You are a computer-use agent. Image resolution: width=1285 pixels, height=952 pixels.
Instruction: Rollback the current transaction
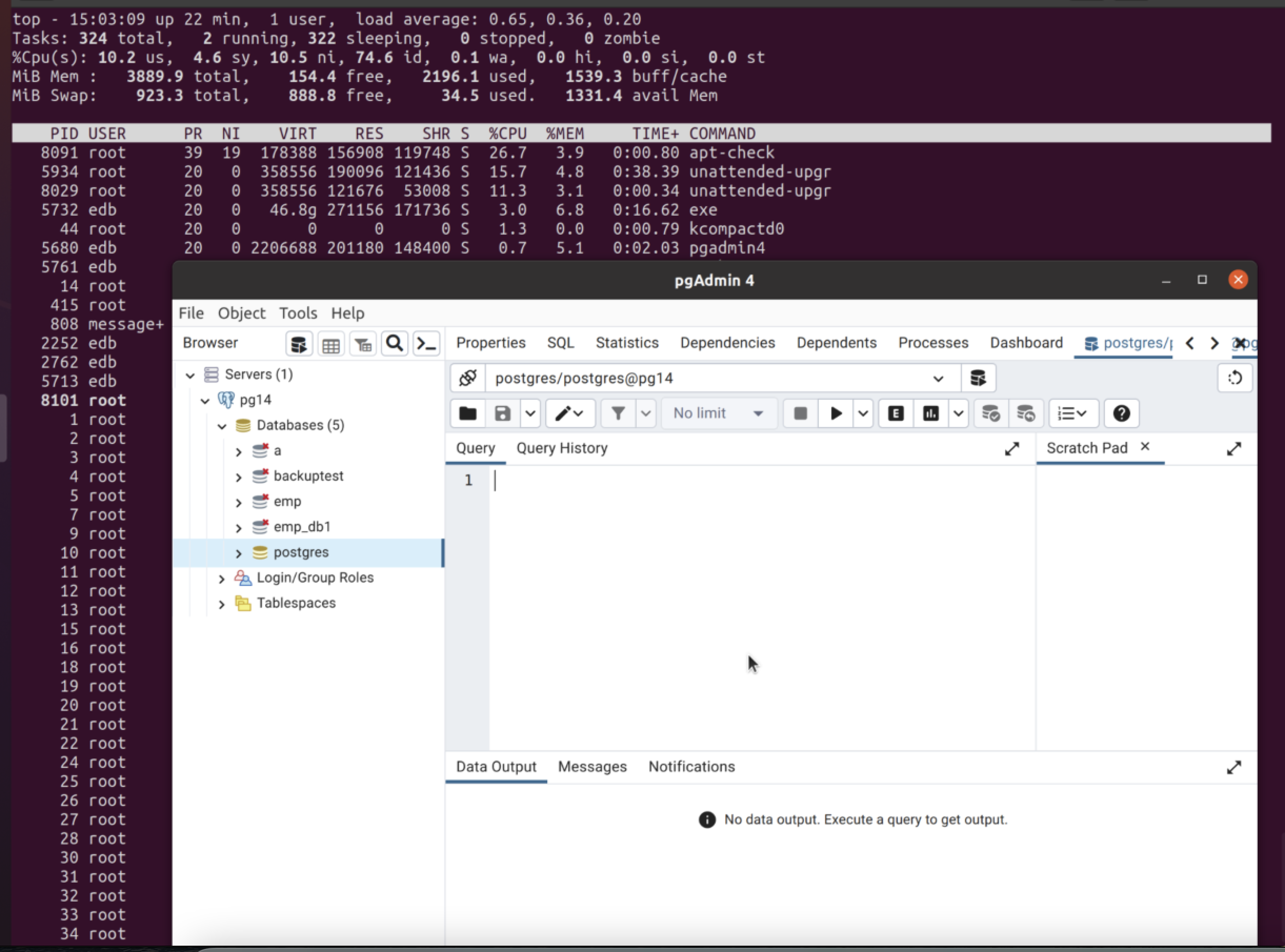pos(1027,413)
